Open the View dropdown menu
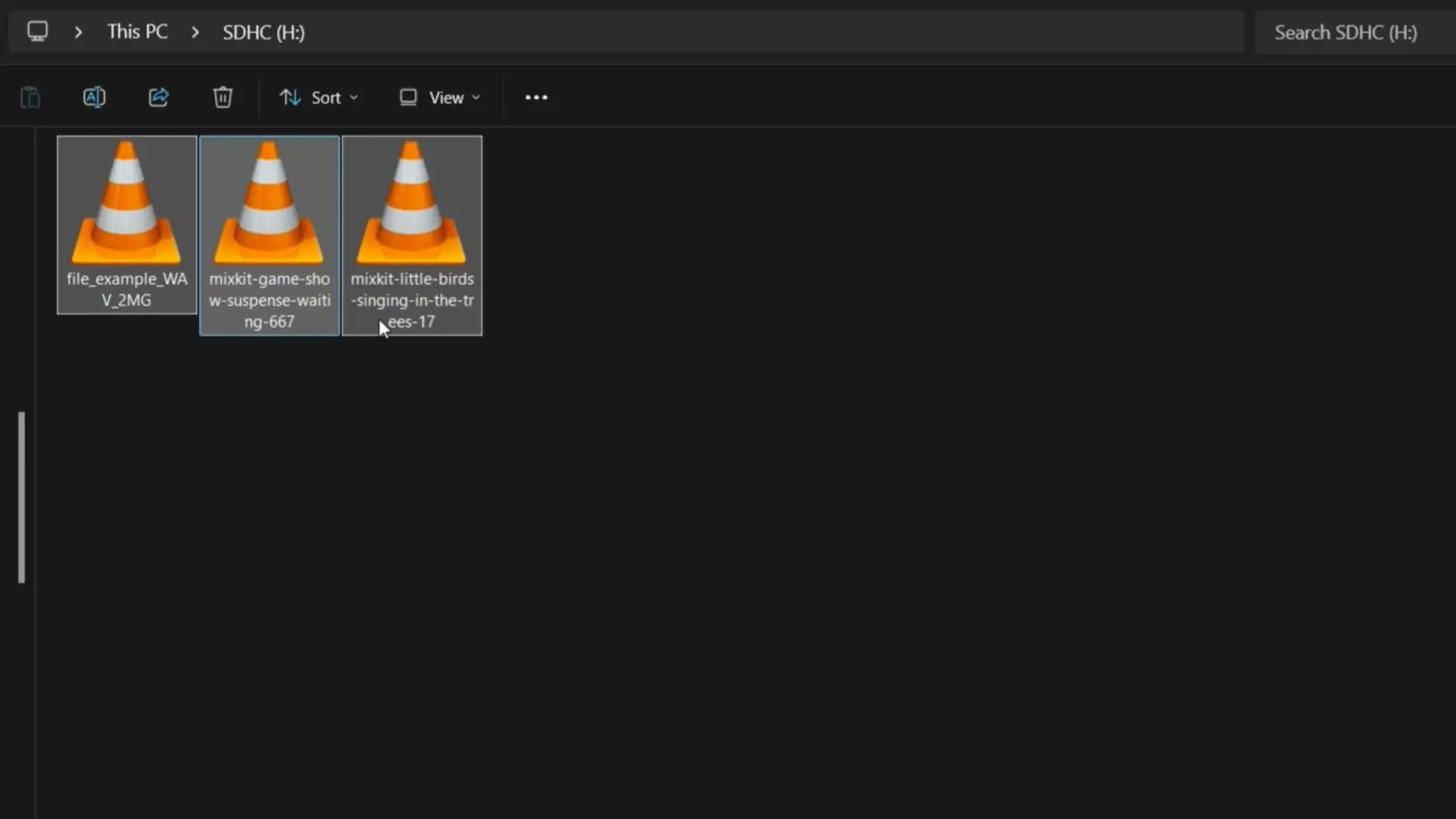 440,98
